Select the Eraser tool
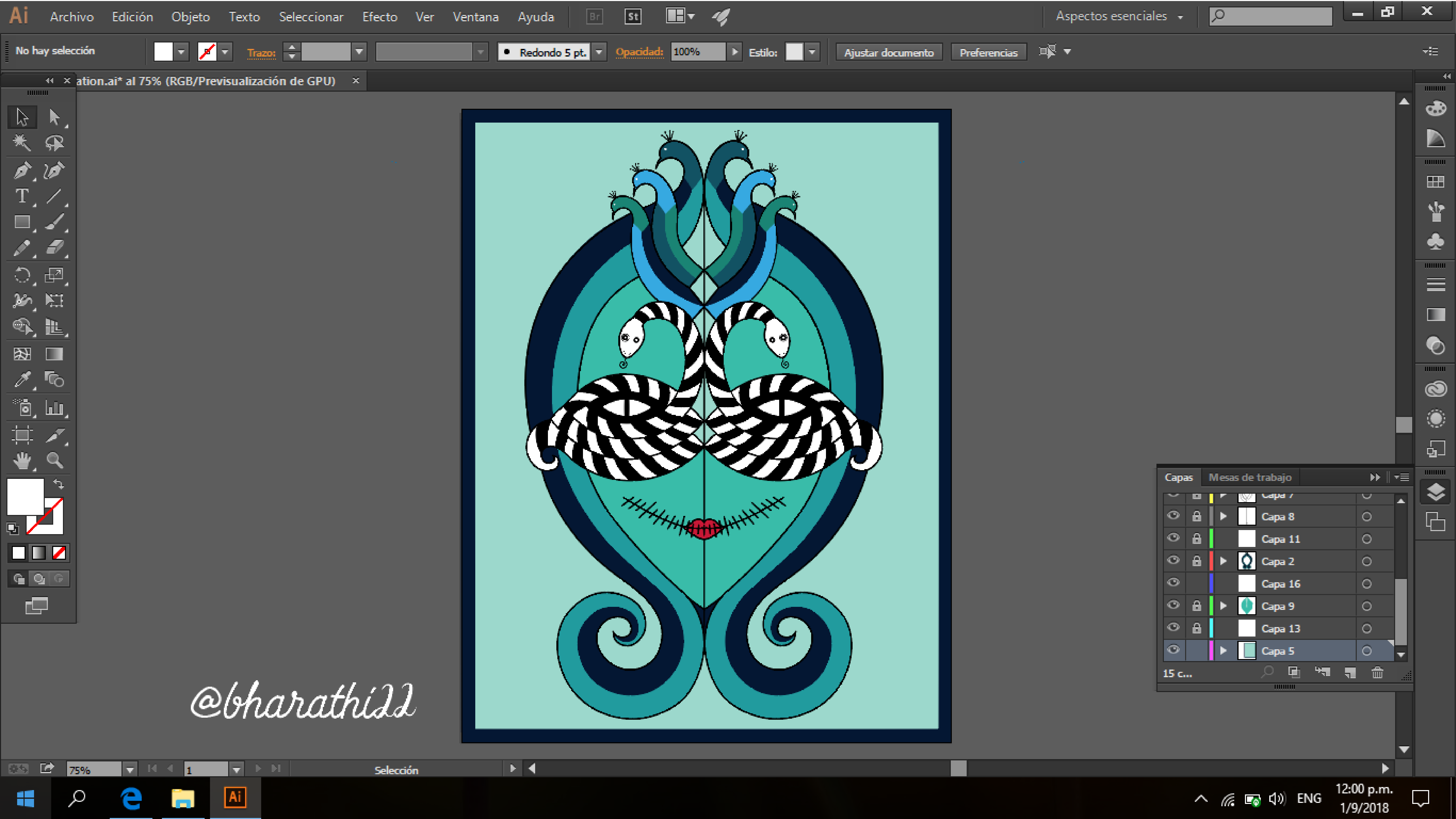This screenshot has width=1456, height=819. coord(54,248)
